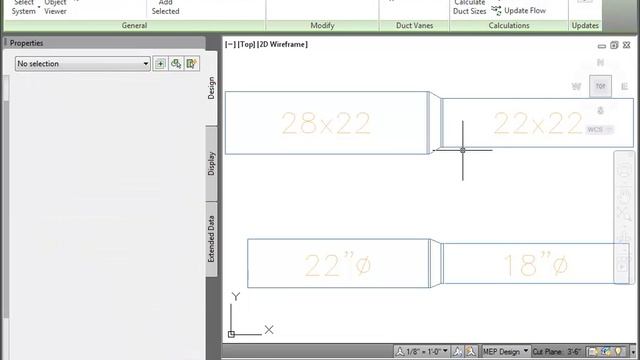
Task: Click the Add Selected button
Action: pyautogui.click(x=165, y=7)
